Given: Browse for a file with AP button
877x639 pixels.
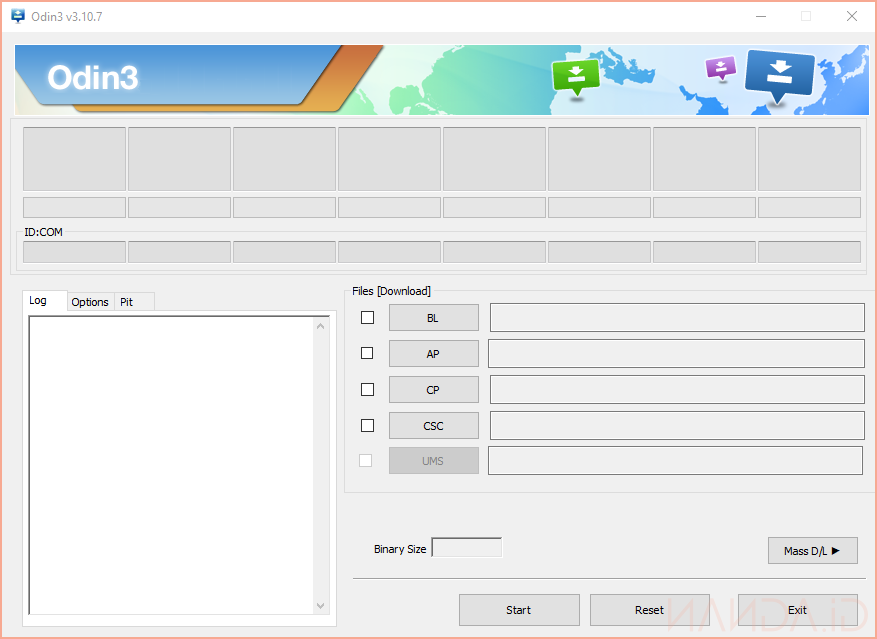Looking at the screenshot, I should tap(433, 354).
